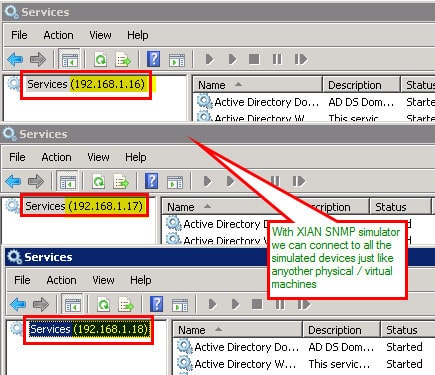Click Status column header in middle window
435x375 pixels.
[x=400, y=207]
